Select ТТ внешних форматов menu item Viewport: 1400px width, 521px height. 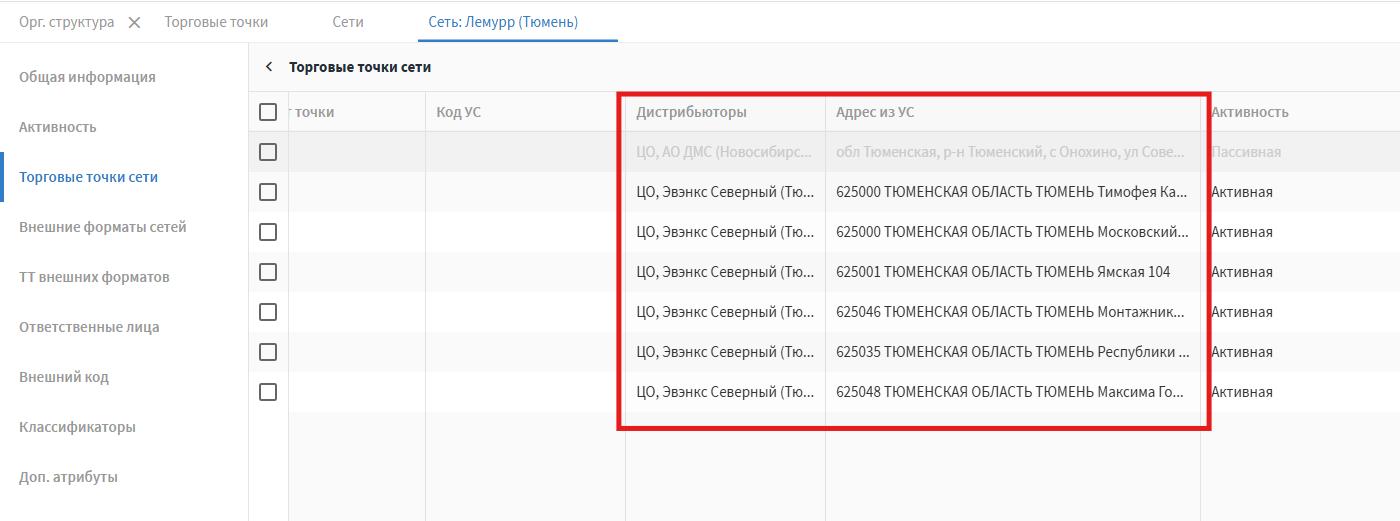point(94,277)
